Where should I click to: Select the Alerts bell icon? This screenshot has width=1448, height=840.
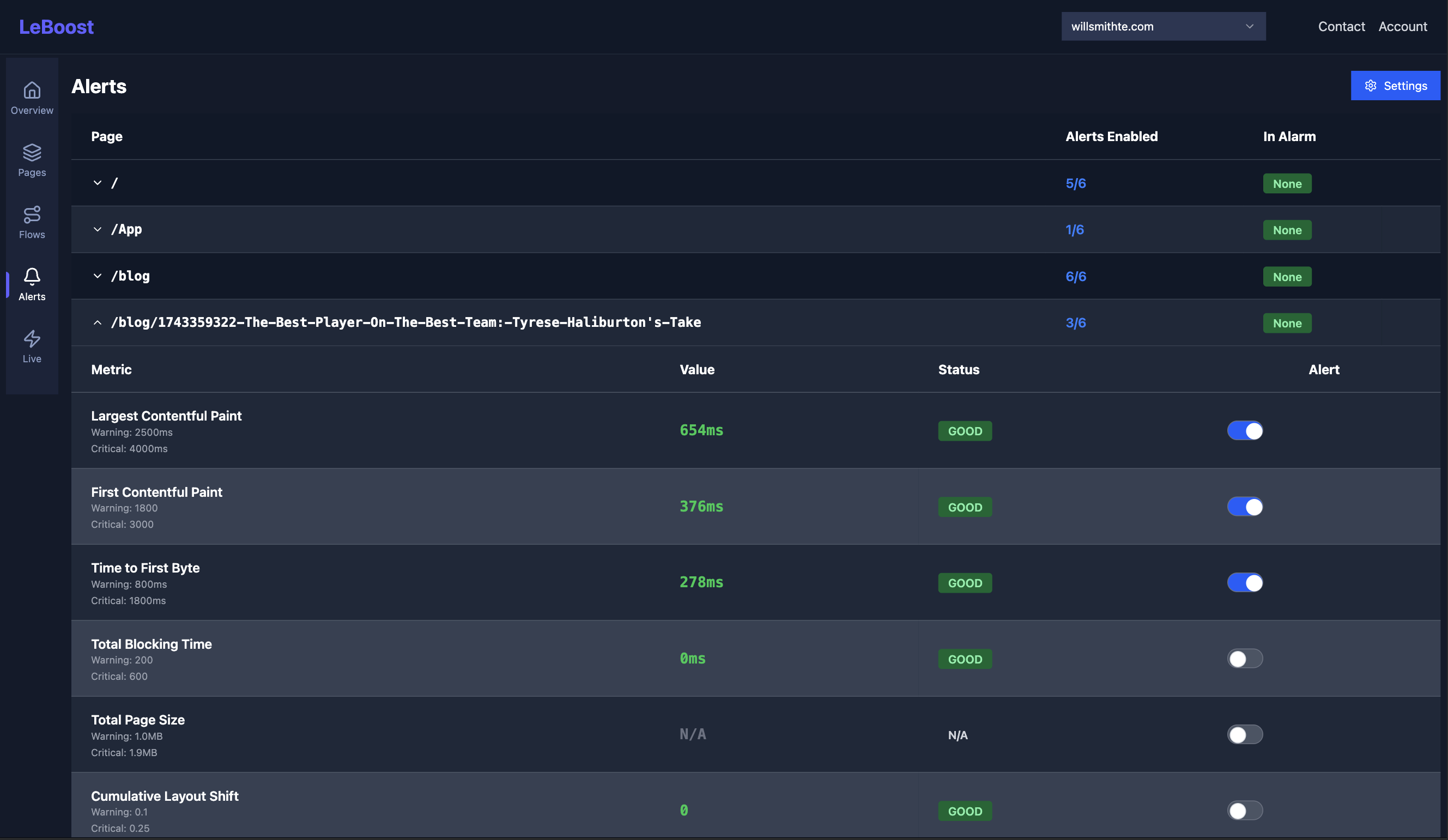click(x=32, y=276)
